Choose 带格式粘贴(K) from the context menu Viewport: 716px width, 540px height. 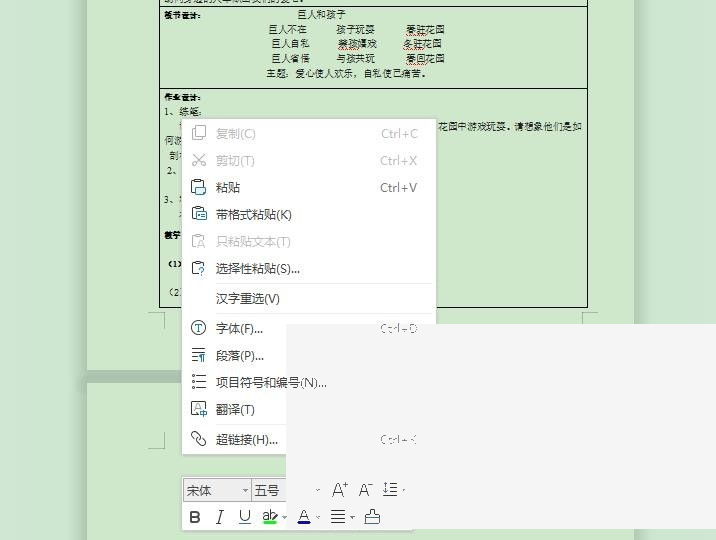[x=309, y=215]
